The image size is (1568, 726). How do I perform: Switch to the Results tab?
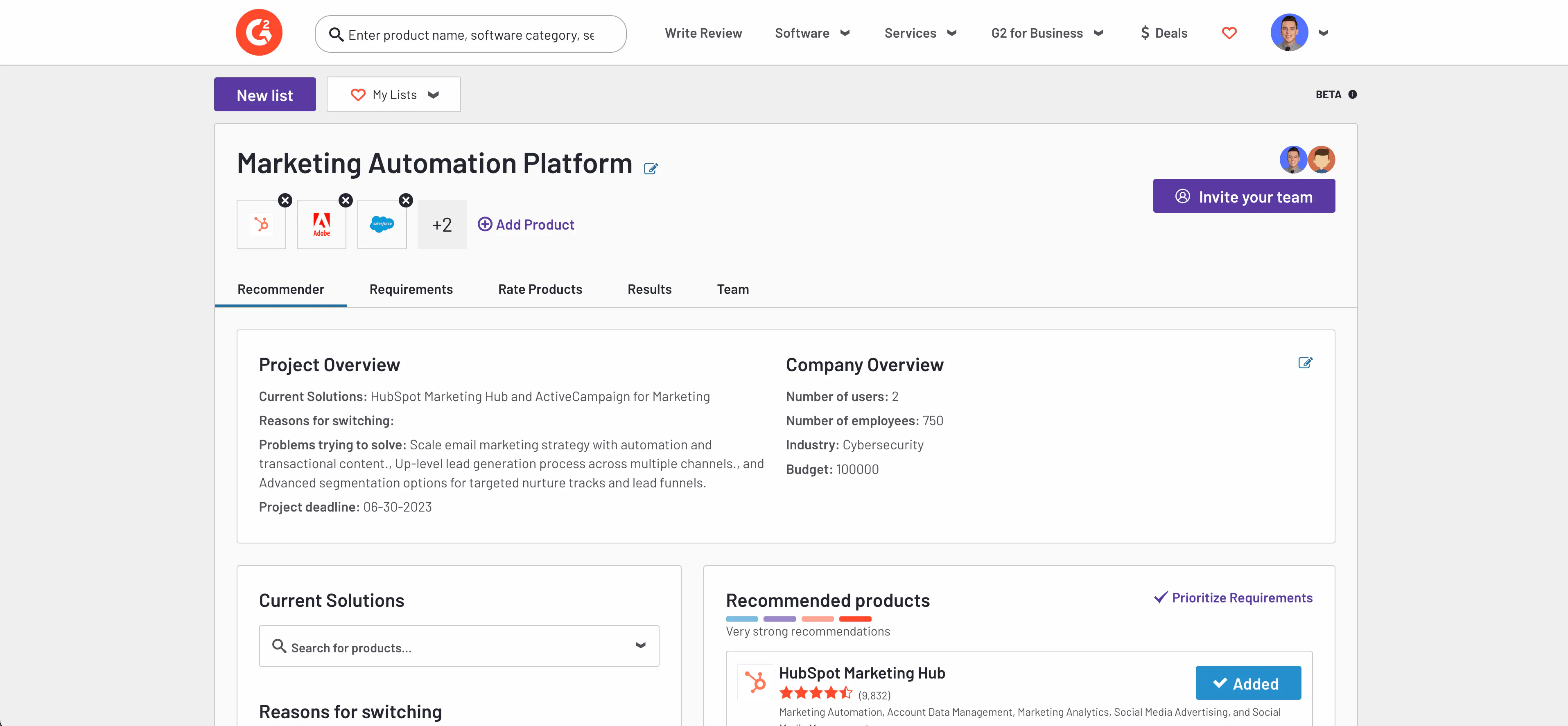(x=649, y=289)
